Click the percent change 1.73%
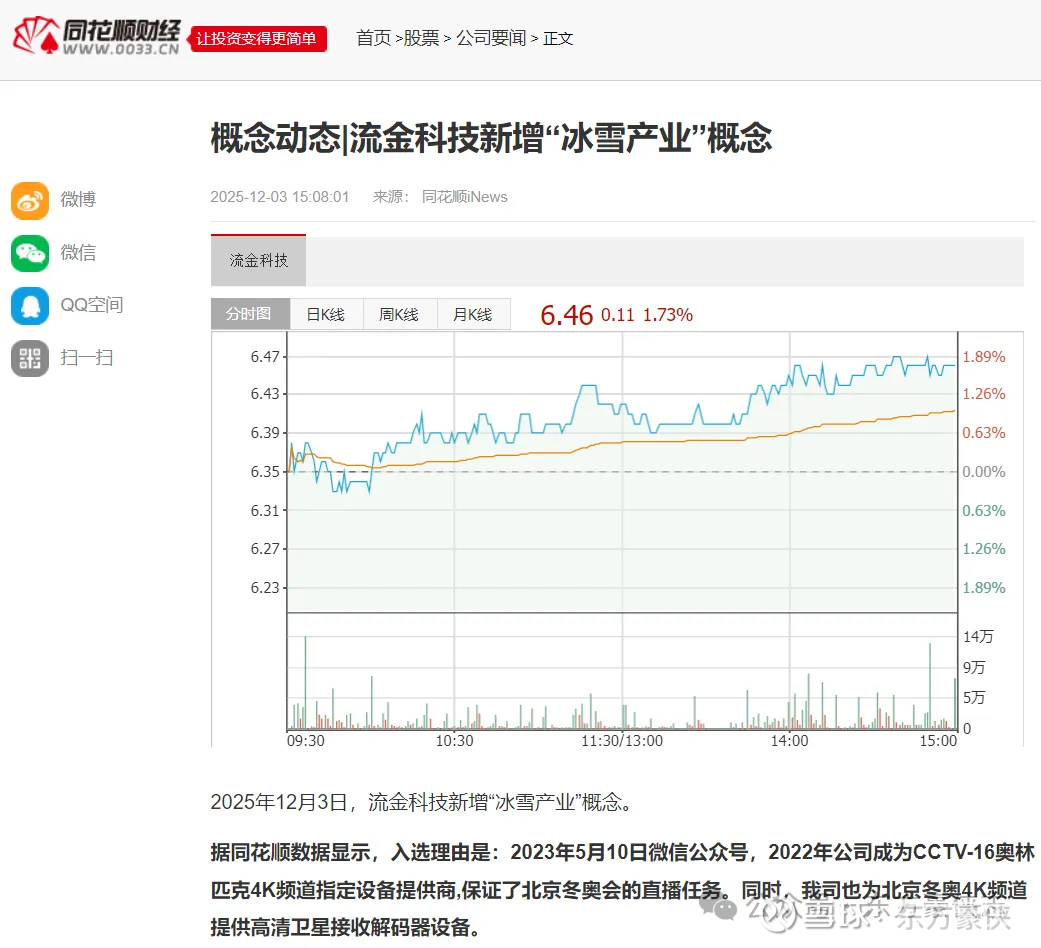The height and width of the screenshot is (948, 1041). 668,315
